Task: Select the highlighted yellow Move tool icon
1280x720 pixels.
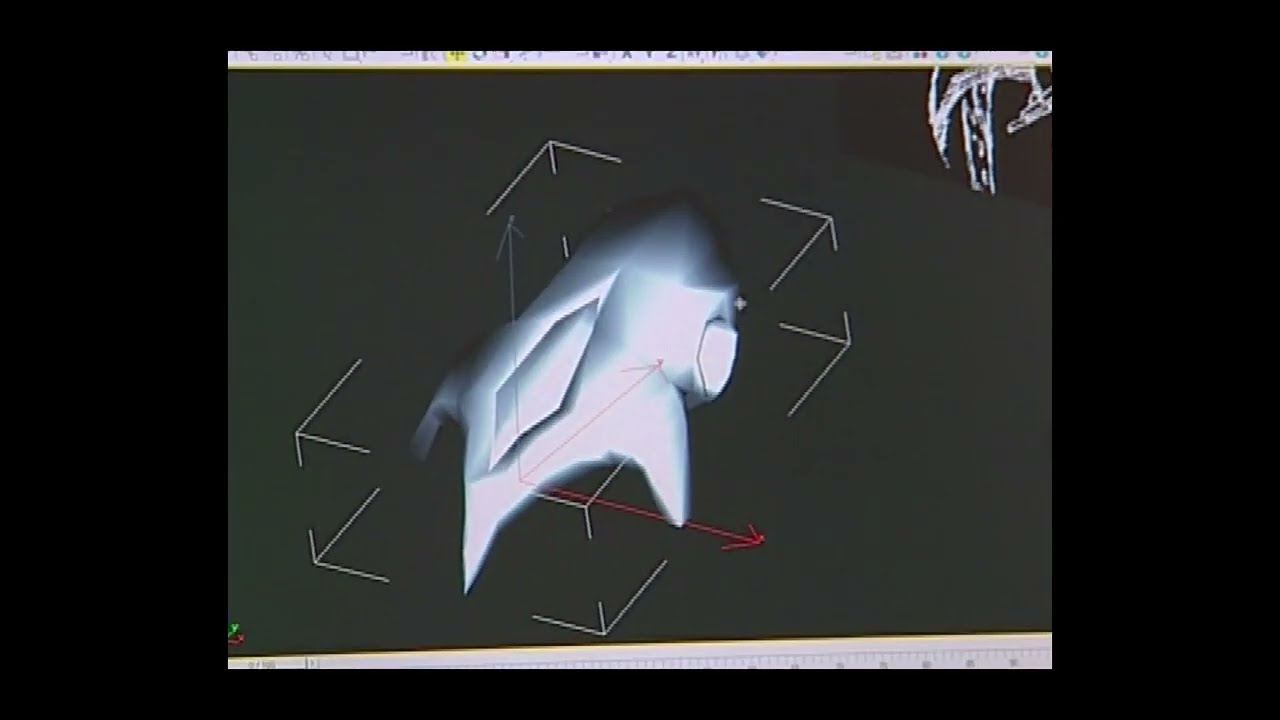Action: click(457, 55)
